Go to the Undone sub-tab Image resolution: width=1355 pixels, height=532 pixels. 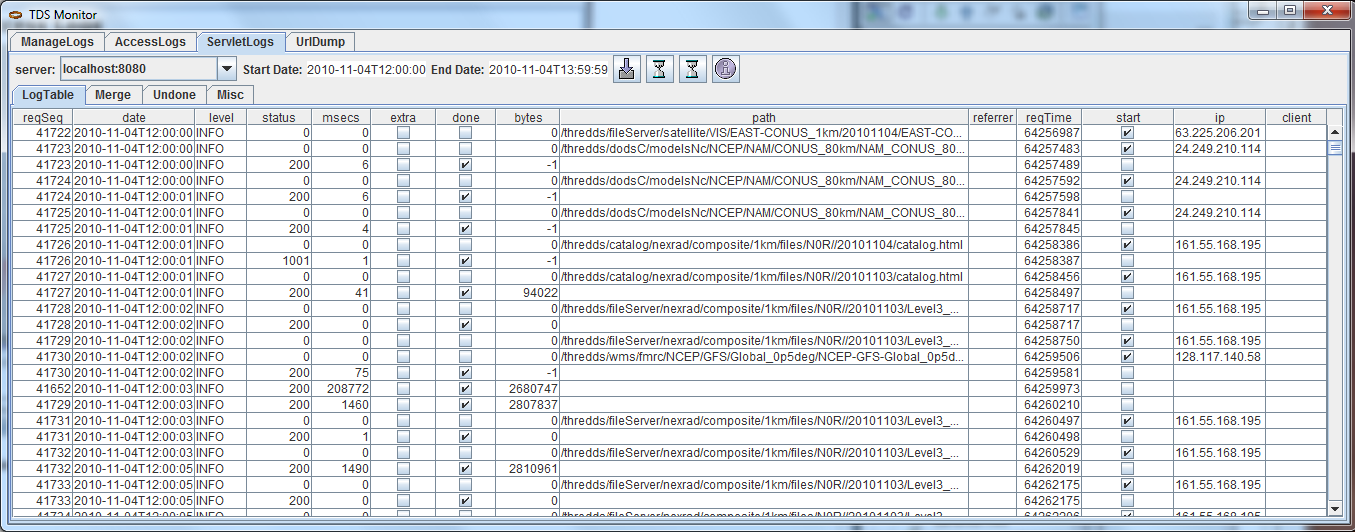click(174, 95)
